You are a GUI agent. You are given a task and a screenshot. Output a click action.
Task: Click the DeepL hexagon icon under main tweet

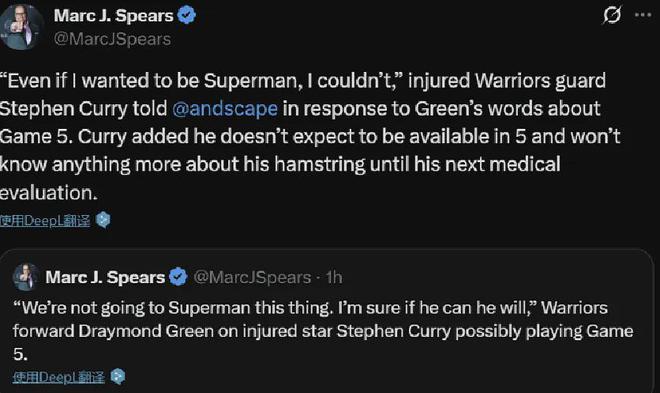103,220
